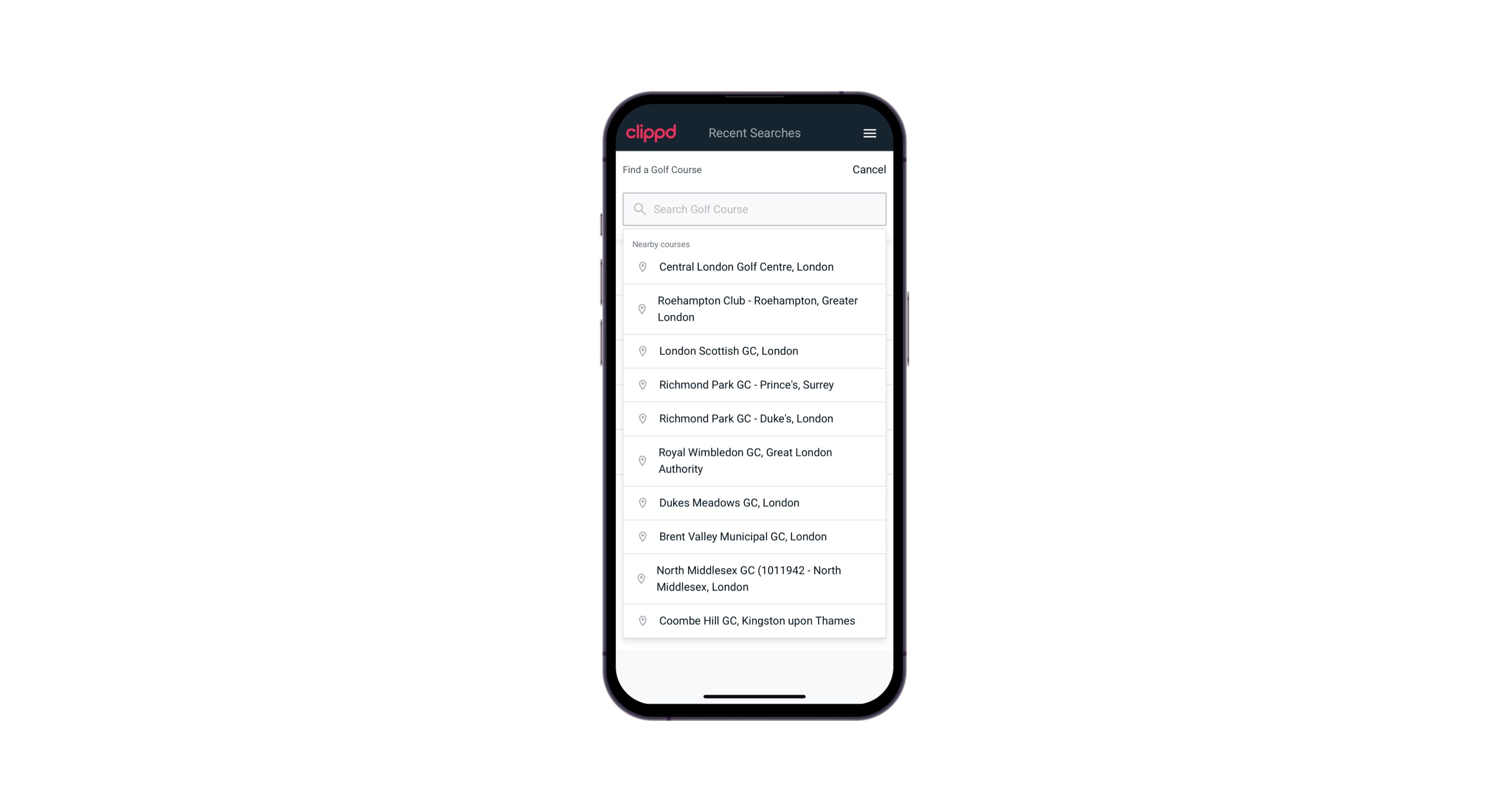Select London Scottish GC from nearby courses
1510x812 pixels.
[754, 351]
